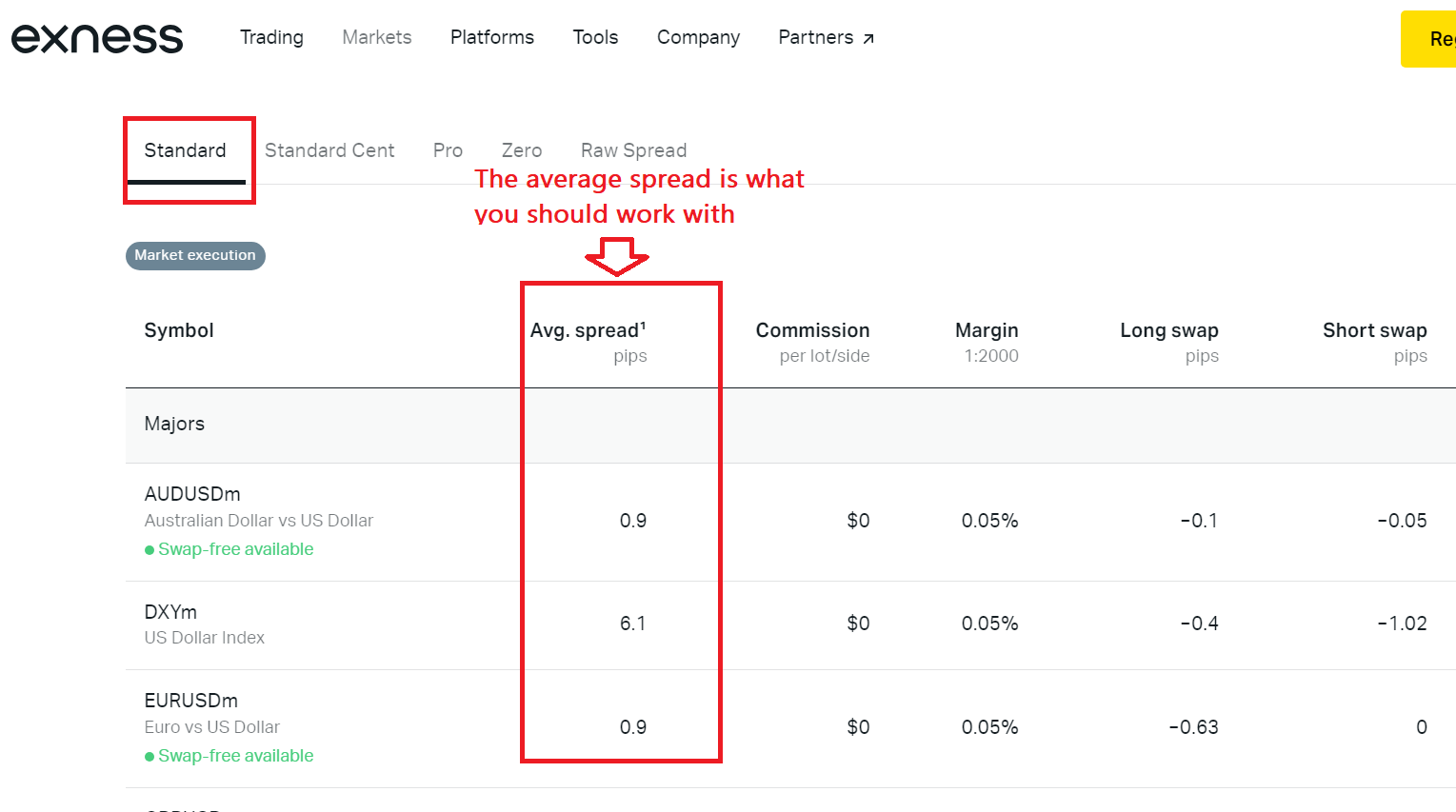Screen dimensions: 1456x812
Task: Open the Trading menu
Action: [x=271, y=37]
